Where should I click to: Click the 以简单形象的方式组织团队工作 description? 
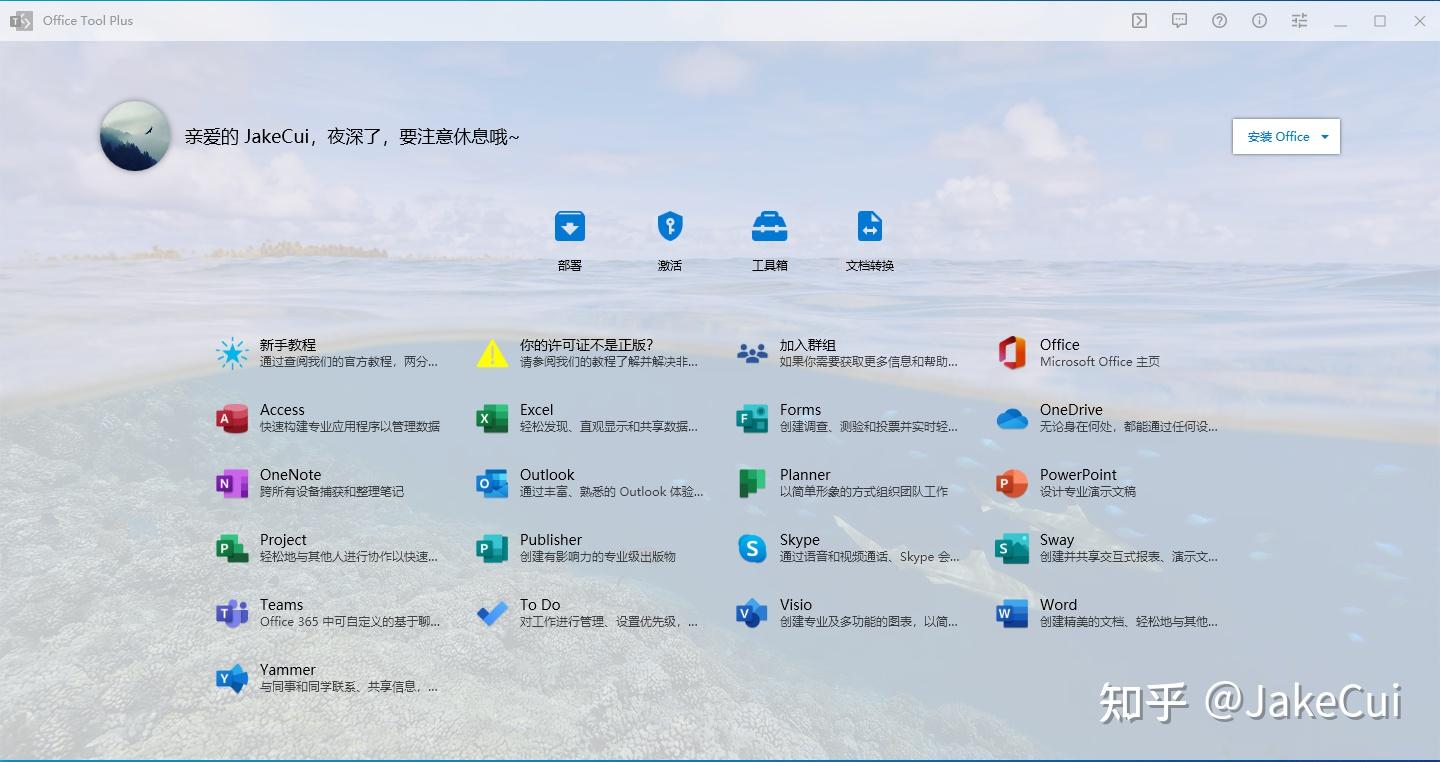click(864, 492)
